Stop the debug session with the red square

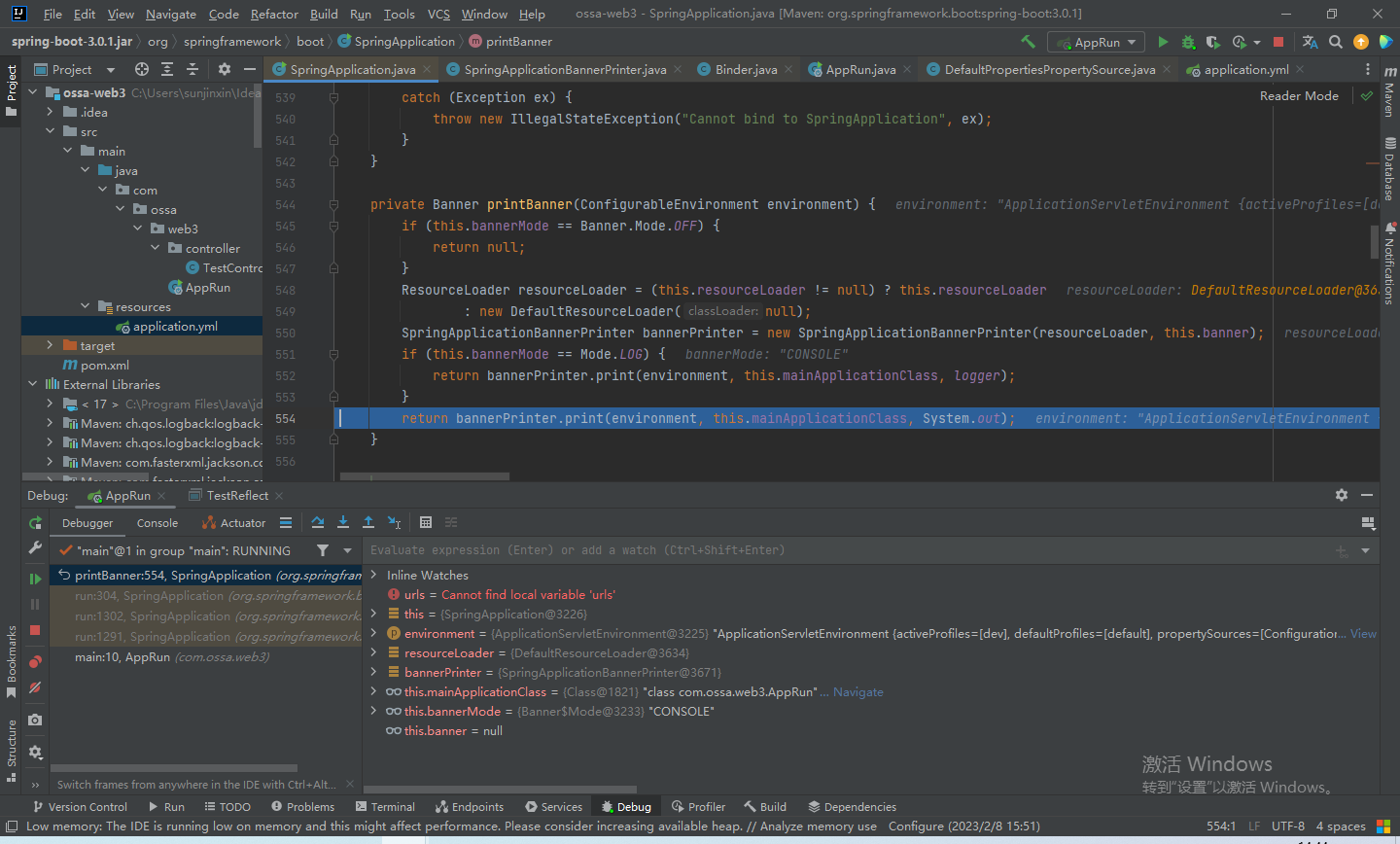pyautogui.click(x=35, y=630)
